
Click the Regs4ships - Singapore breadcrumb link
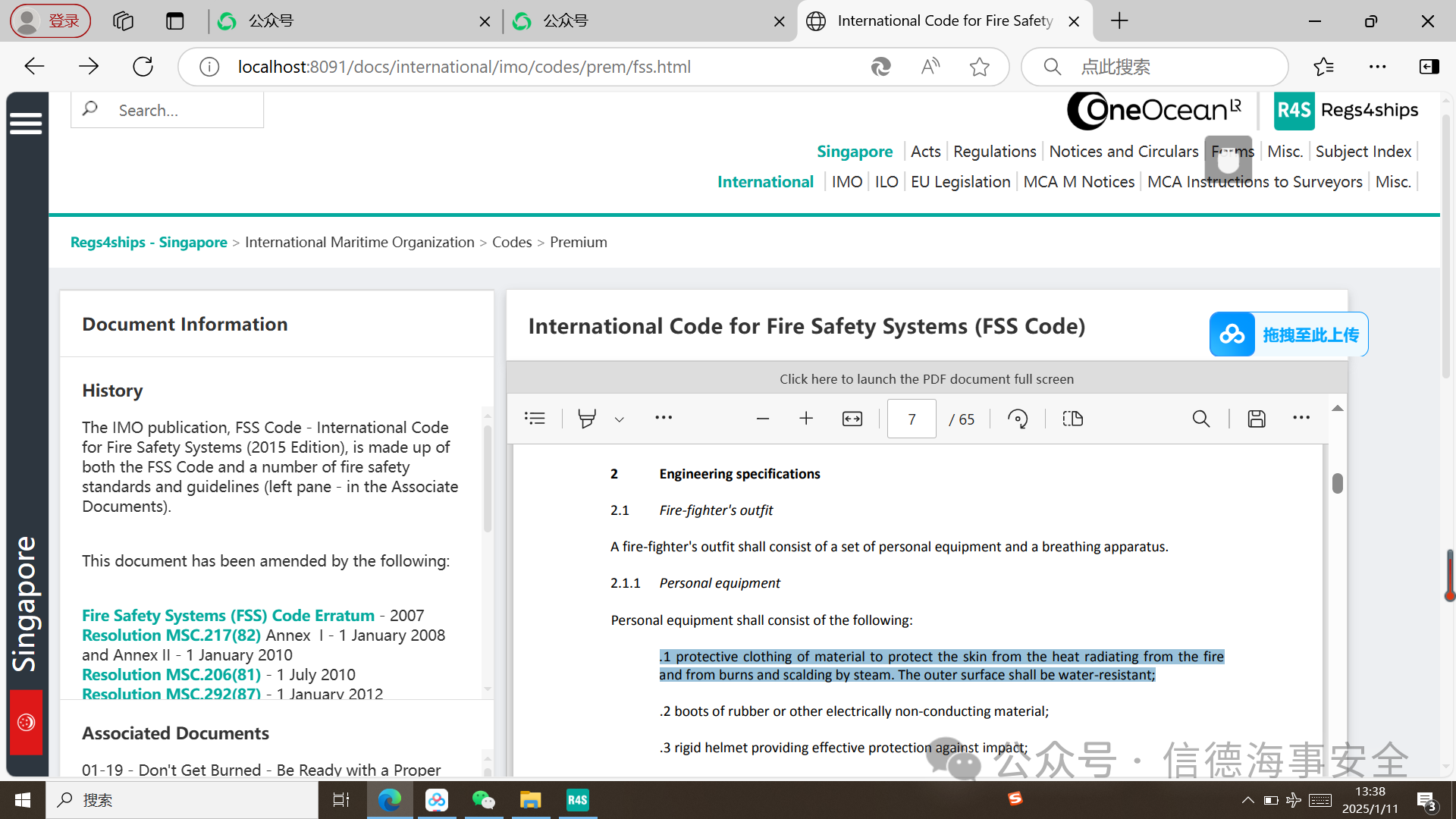(149, 242)
